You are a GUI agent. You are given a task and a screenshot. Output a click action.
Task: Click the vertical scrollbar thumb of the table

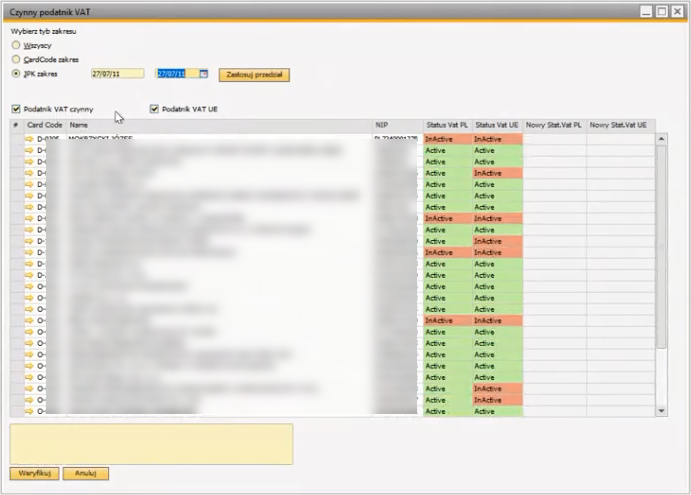tap(661, 247)
